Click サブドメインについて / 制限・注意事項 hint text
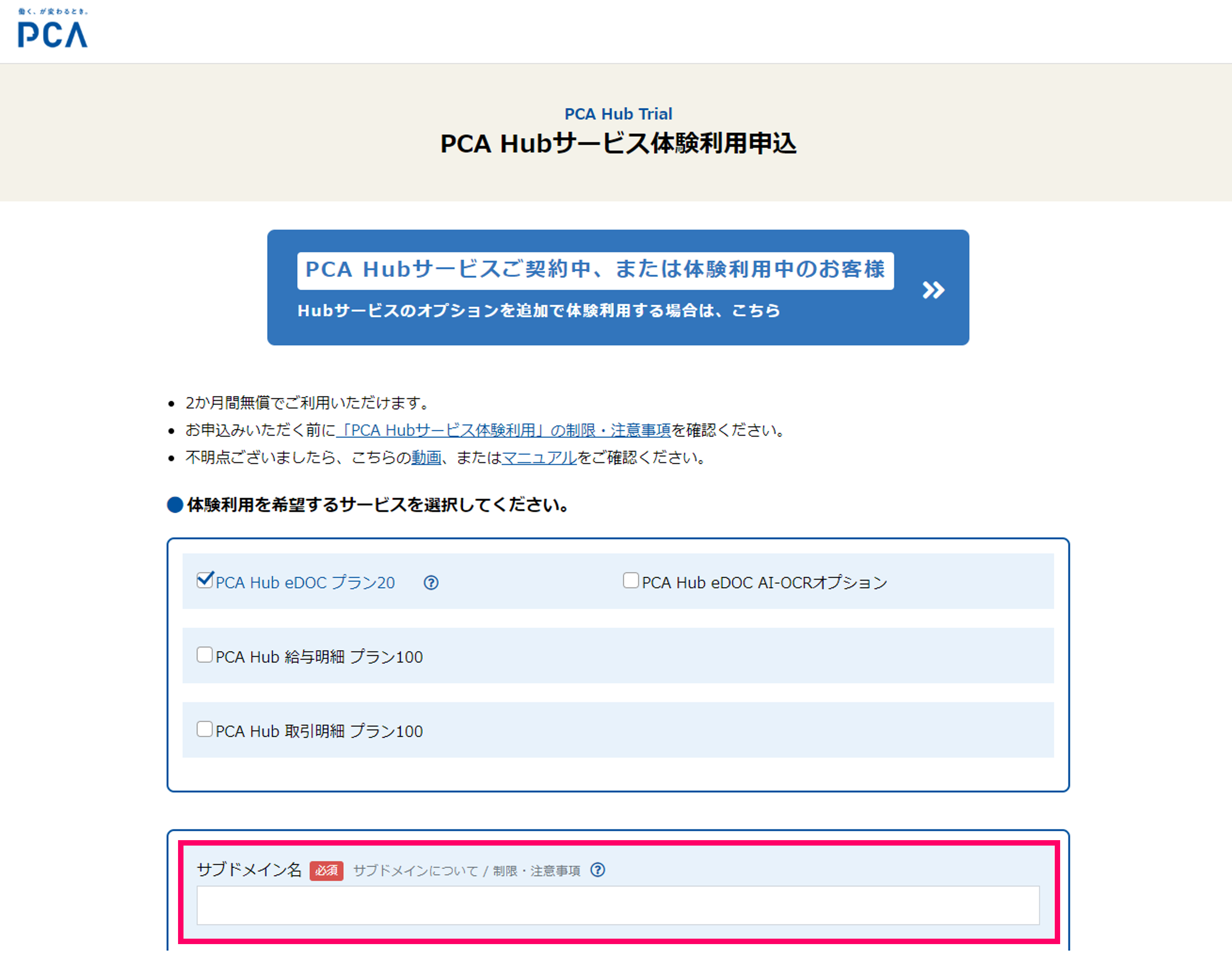The height and width of the screenshot is (960, 1232). coord(467,871)
